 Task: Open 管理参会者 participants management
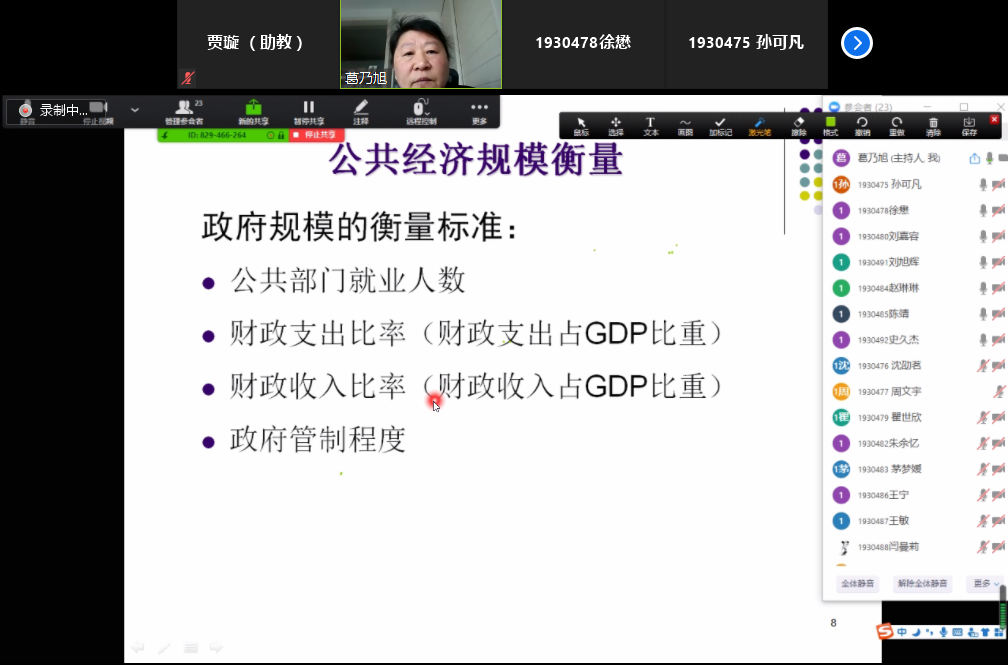click(x=184, y=111)
